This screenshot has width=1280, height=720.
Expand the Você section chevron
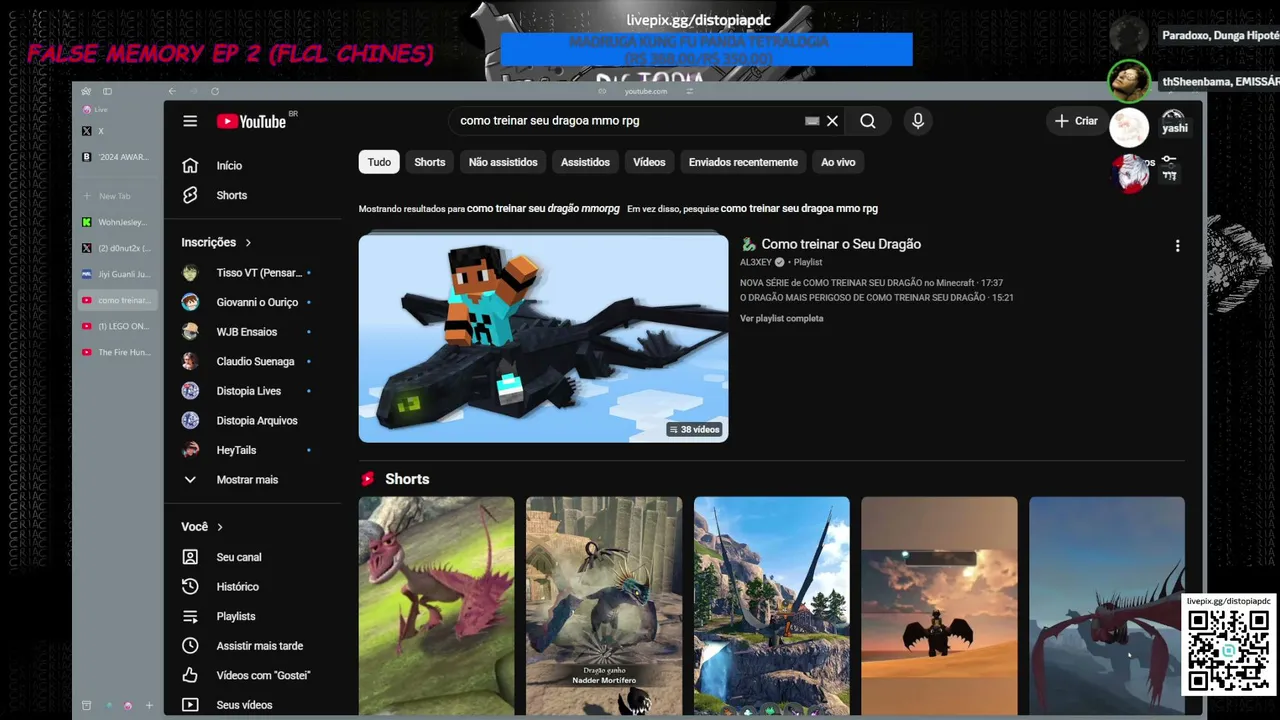click(220, 527)
